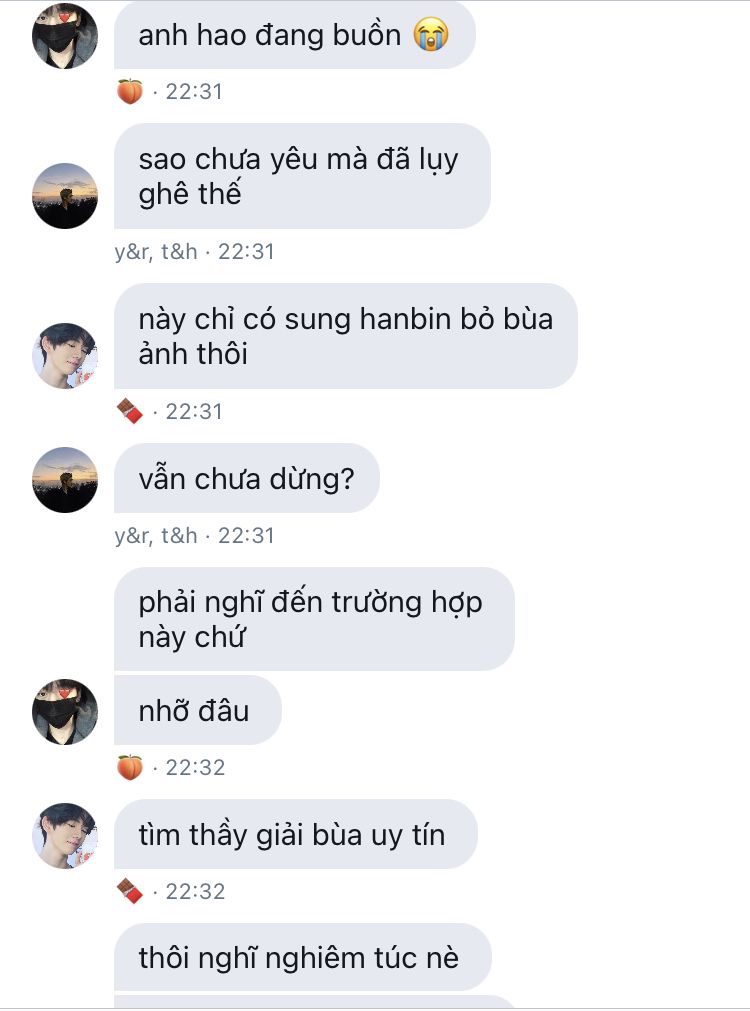The image size is (750, 1011).
Task: Select the 'nhỡ đâu' message bubble
Action: tap(198, 710)
